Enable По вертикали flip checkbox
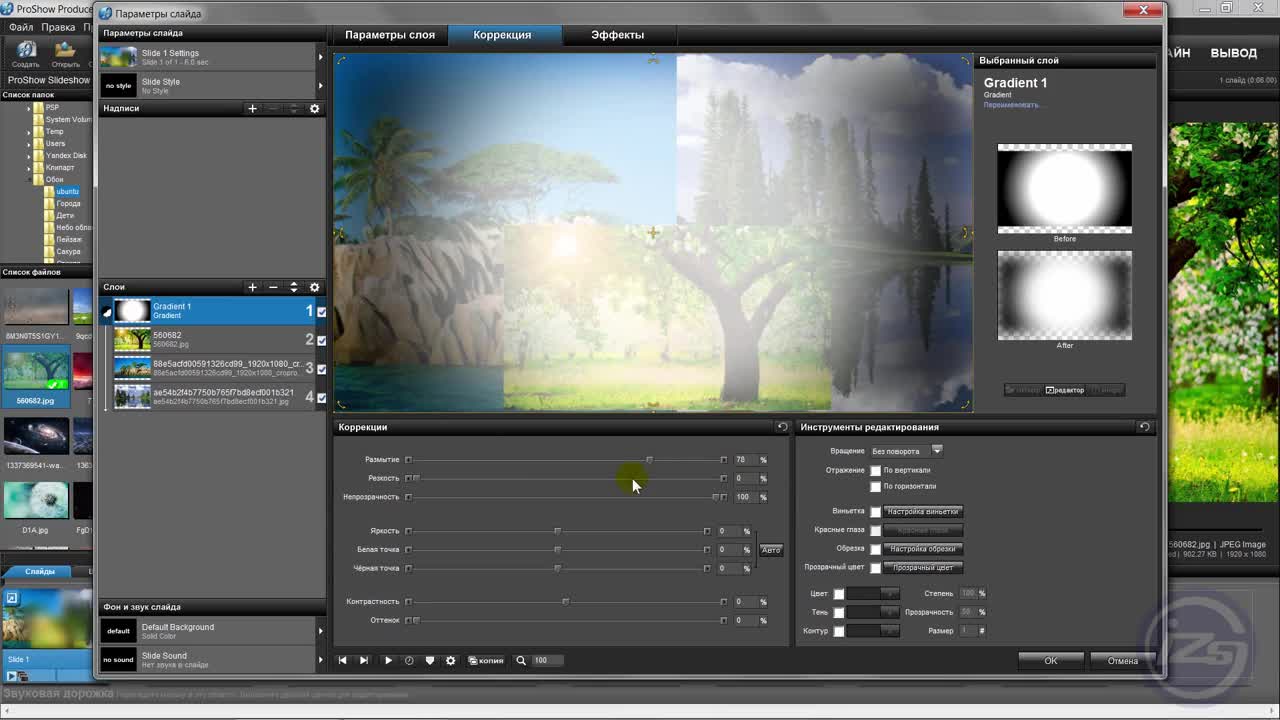Image resolution: width=1280 pixels, height=720 pixels. 876,470
